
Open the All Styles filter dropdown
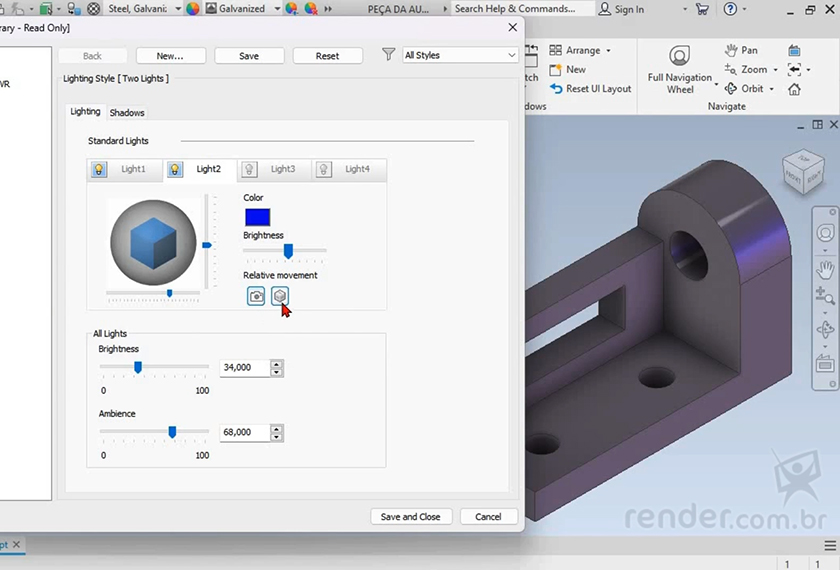point(459,56)
